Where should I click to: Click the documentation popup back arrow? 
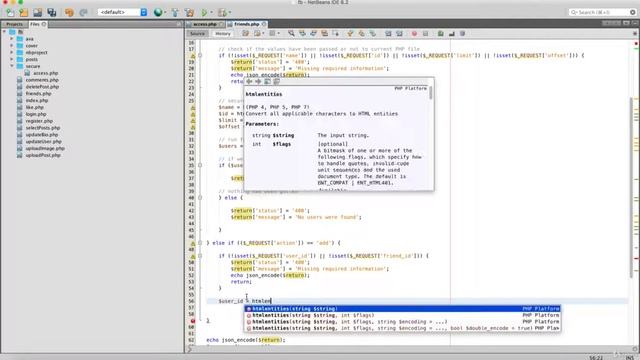pyautogui.click(x=249, y=82)
